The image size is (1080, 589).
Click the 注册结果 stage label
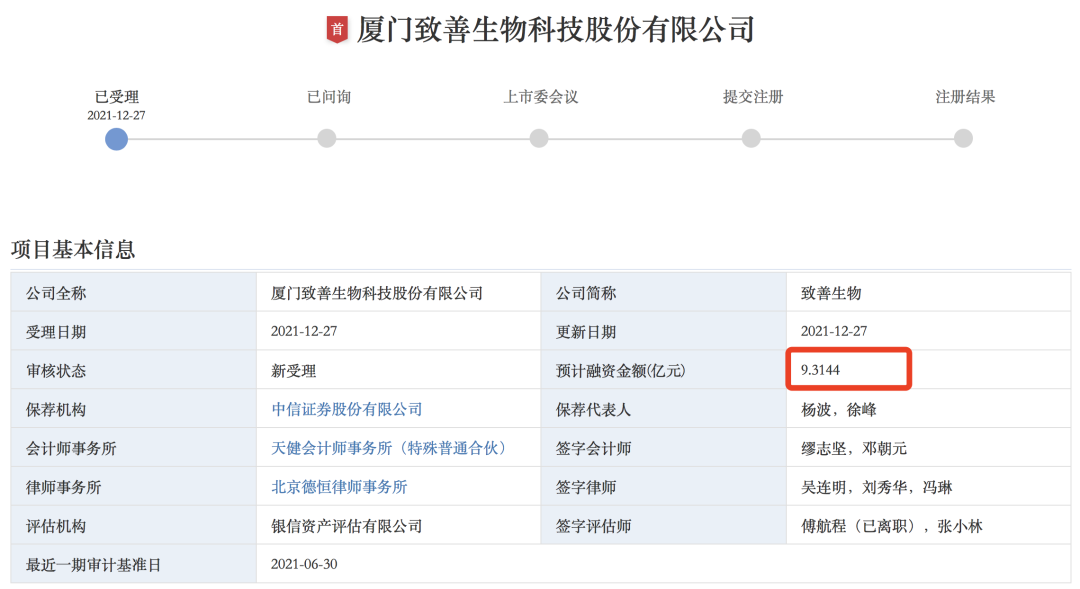pyautogui.click(x=965, y=97)
